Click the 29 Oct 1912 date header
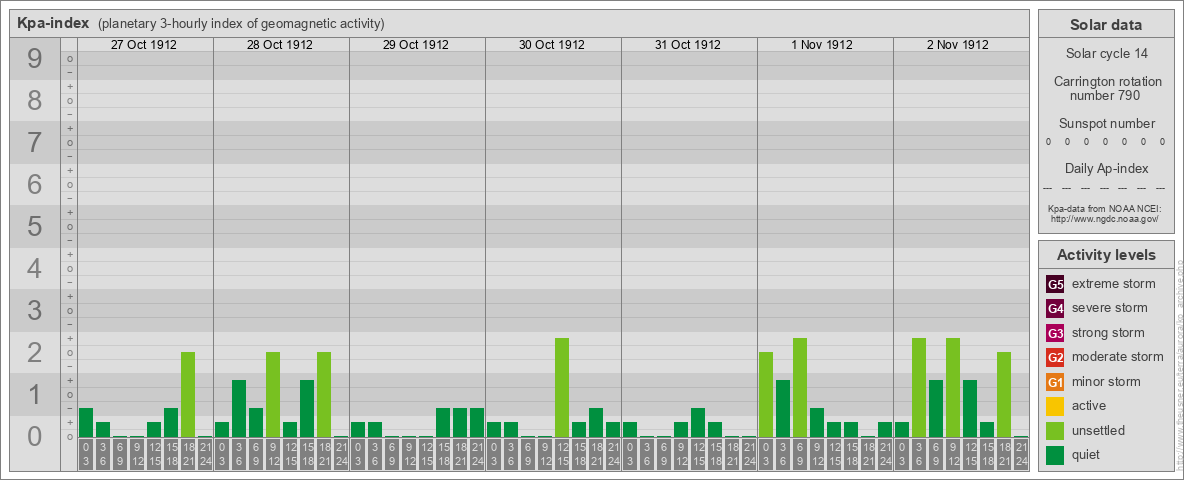1184x480 pixels. (415, 45)
